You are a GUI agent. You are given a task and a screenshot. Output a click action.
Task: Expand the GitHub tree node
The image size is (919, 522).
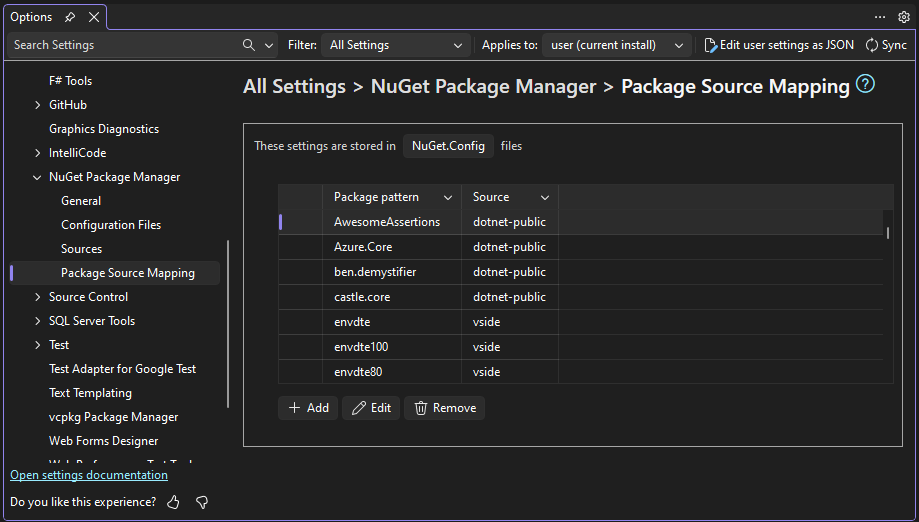(x=38, y=105)
